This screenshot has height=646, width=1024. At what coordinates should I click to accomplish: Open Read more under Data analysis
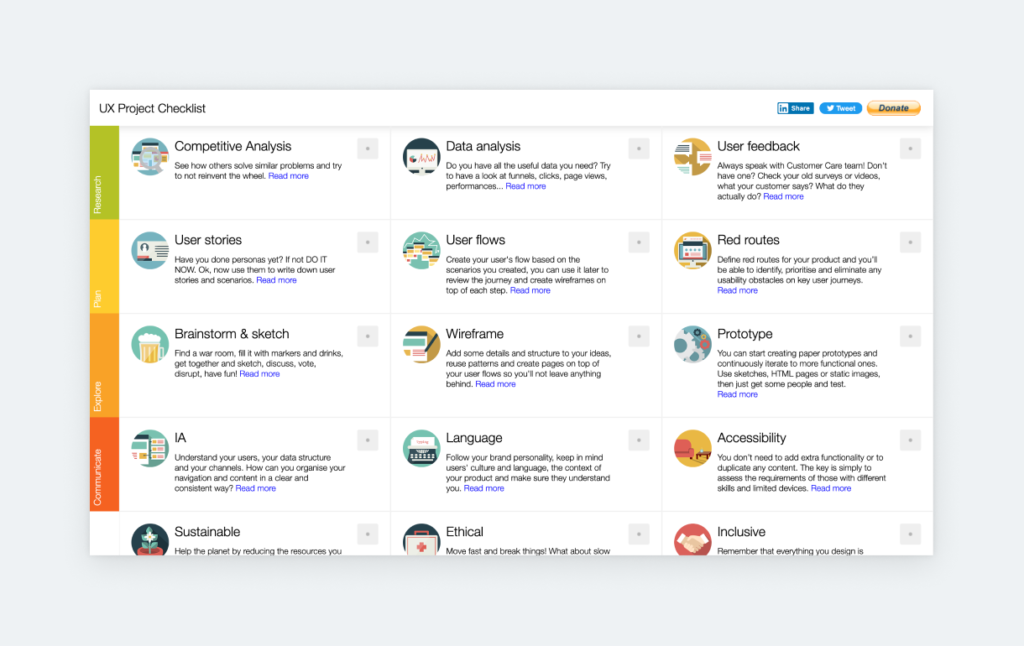526,187
